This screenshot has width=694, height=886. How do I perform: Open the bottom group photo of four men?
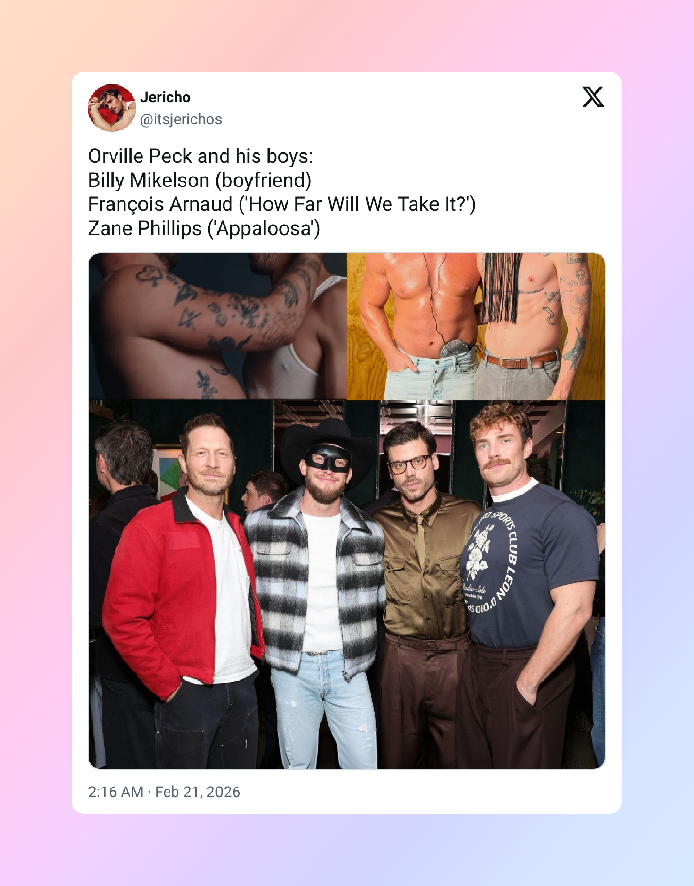pos(347,584)
